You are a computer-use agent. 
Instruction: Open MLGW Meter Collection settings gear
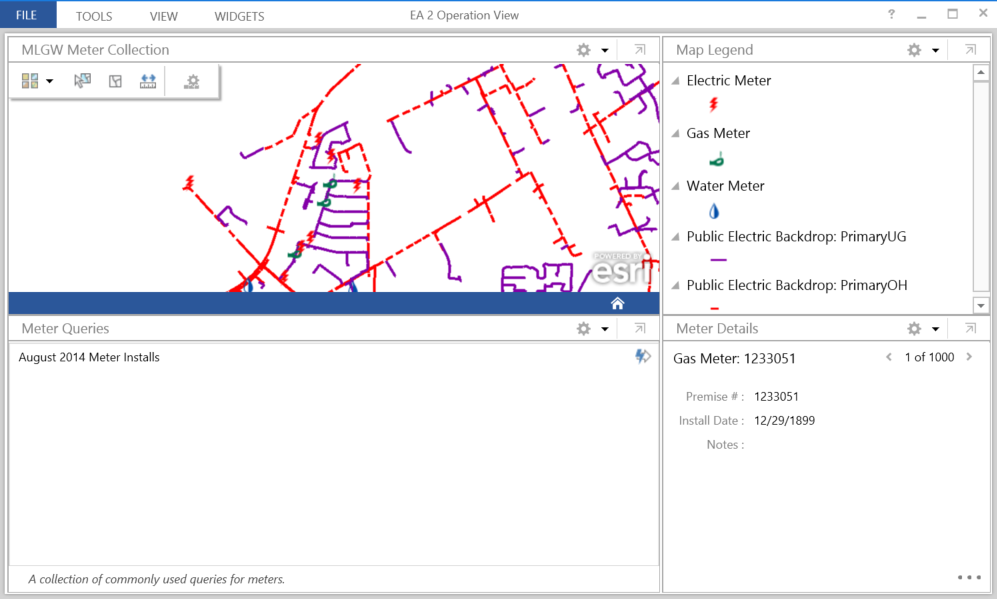[x=584, y=50]
